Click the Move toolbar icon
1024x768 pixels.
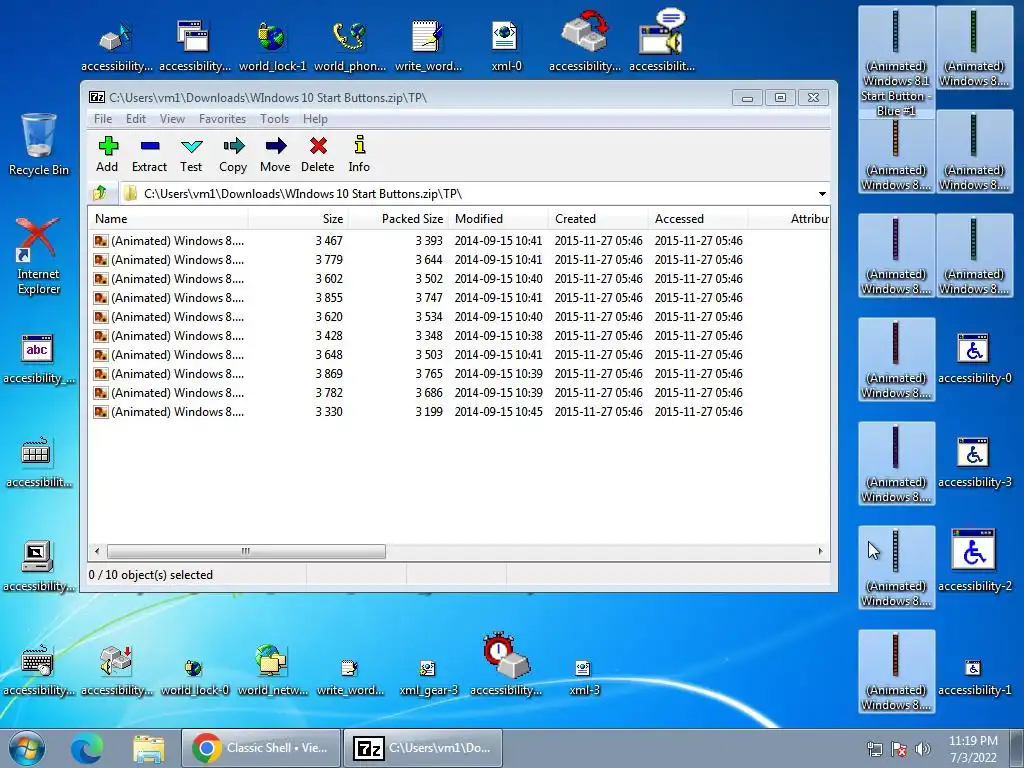coord(275,154)
